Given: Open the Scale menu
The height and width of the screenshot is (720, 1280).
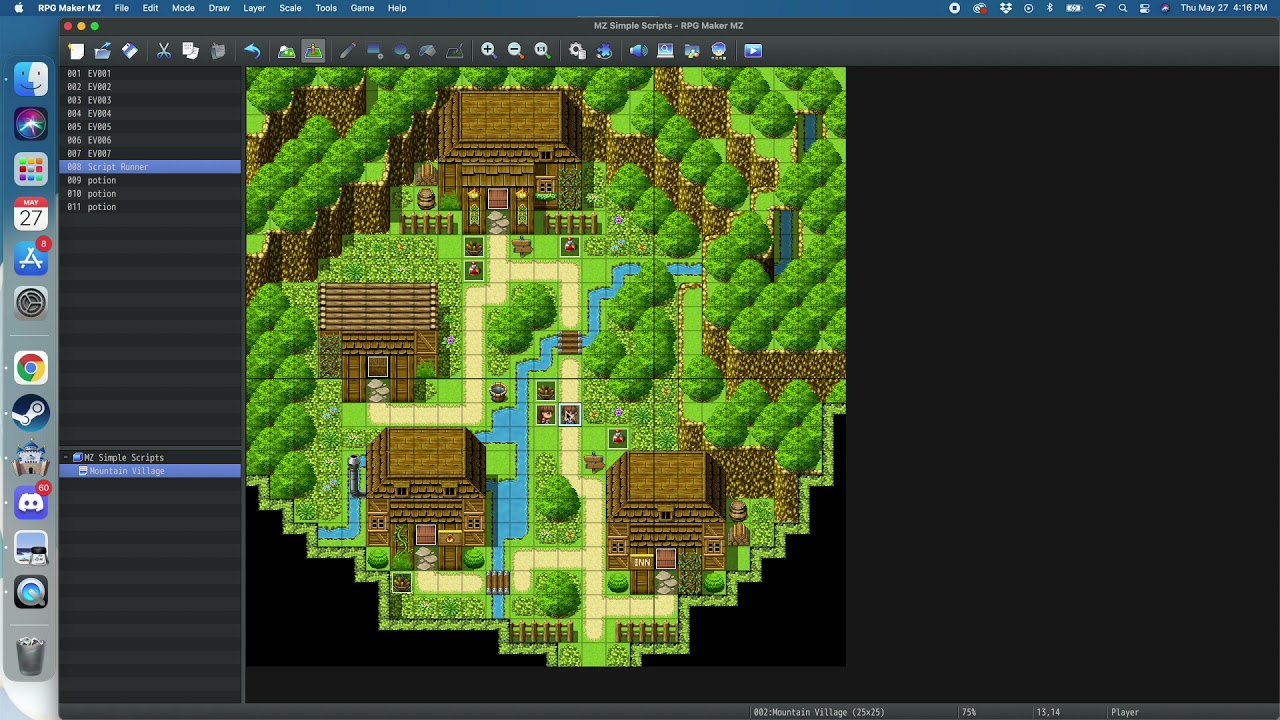Looking at the screenshot, I should 290,8.
